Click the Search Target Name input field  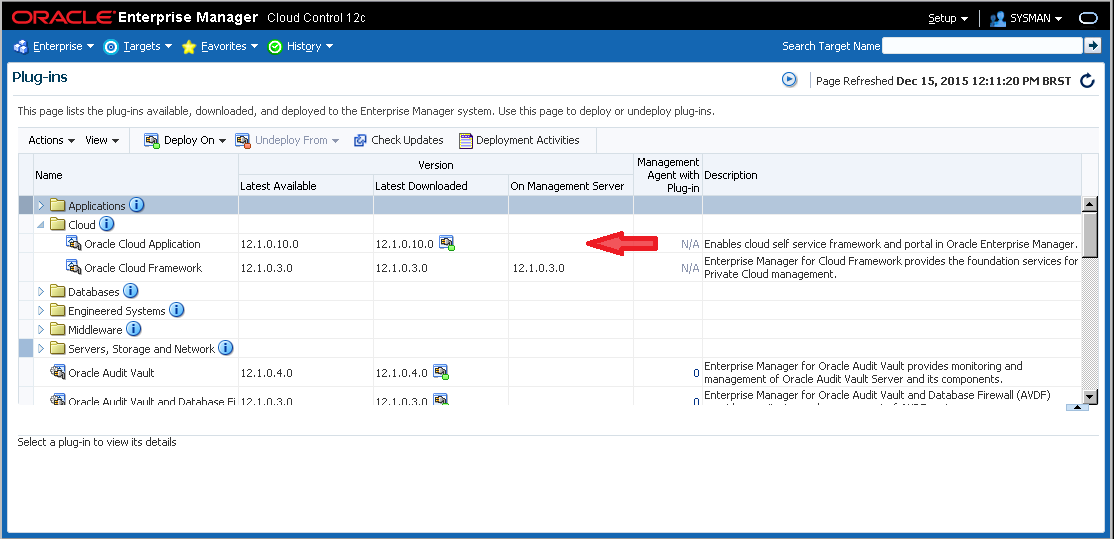coord(982,46)
